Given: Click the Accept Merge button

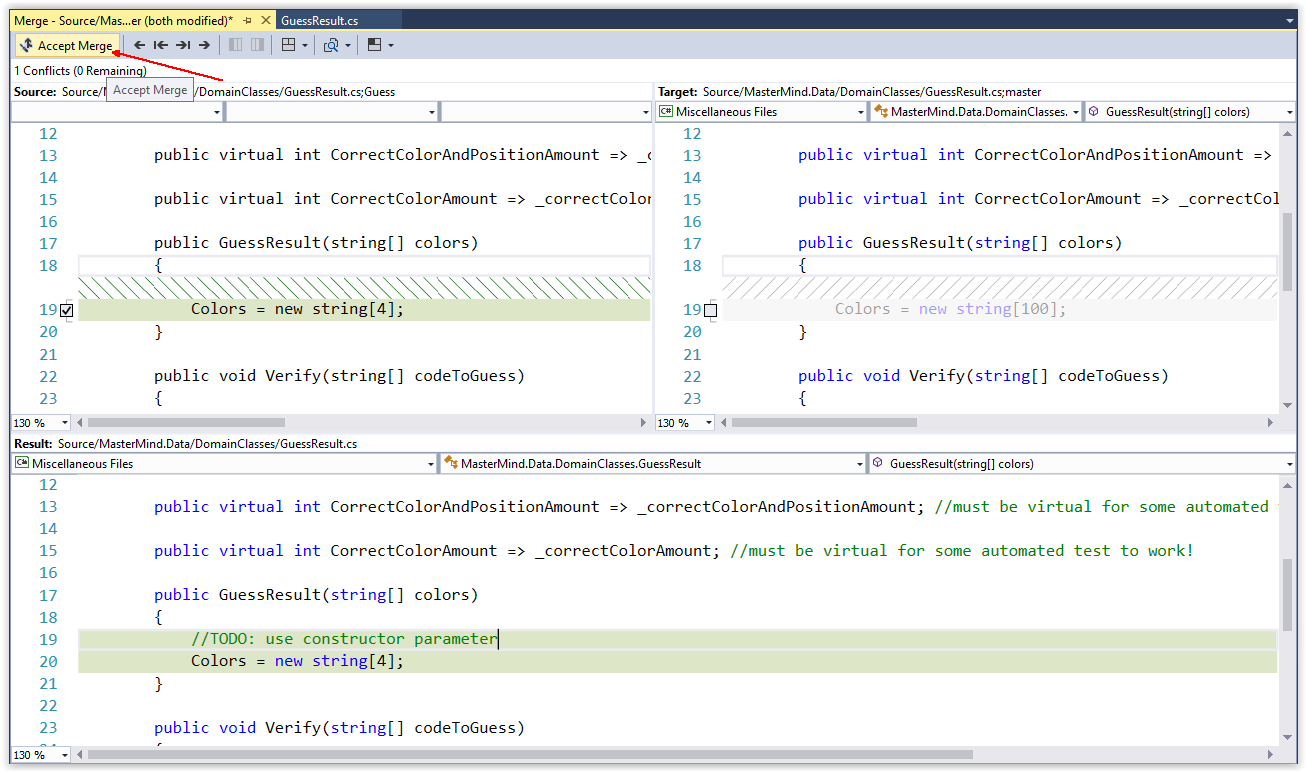Looking at the screenshot, I should 67,45.
